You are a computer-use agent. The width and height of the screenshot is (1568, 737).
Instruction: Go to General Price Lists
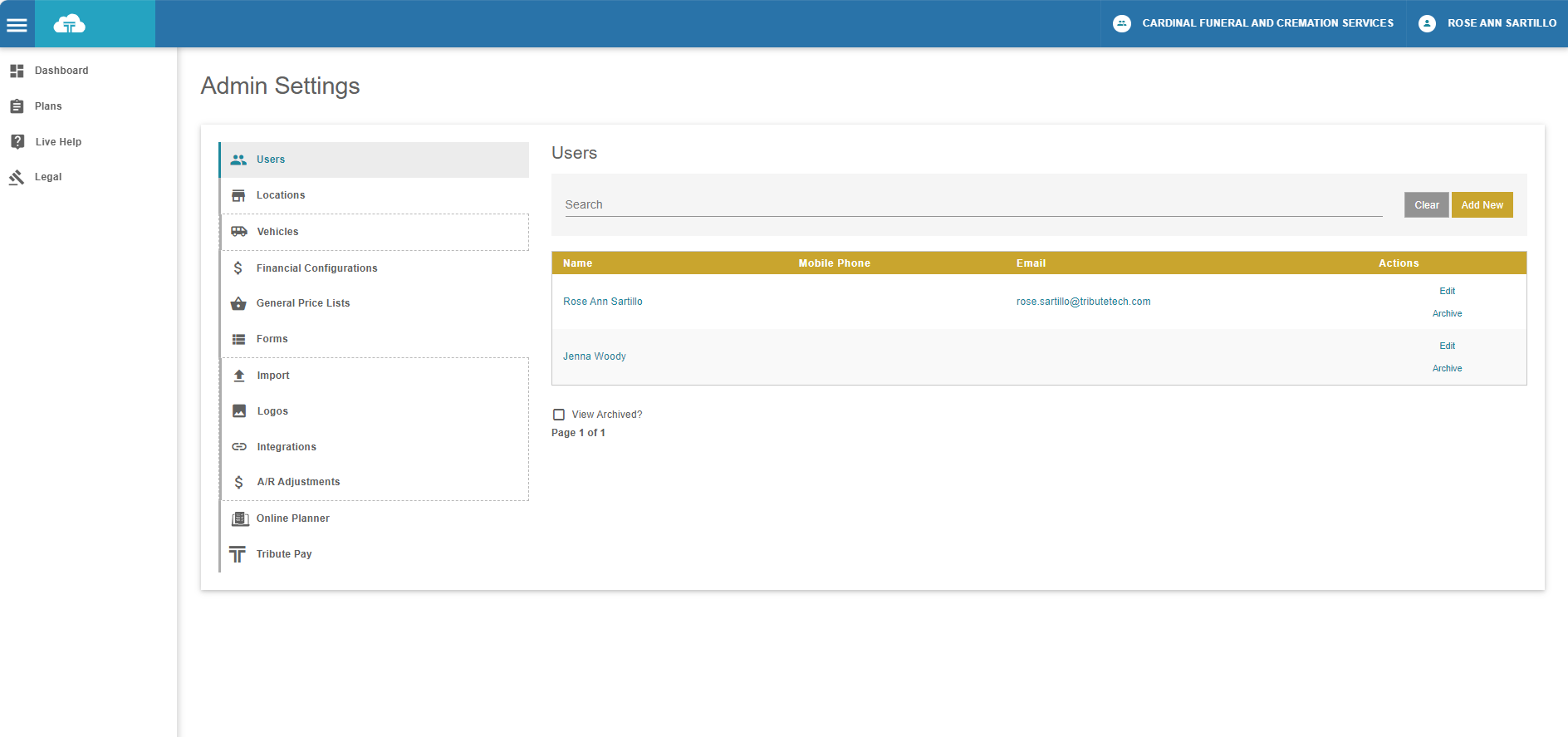click(303, 303)
